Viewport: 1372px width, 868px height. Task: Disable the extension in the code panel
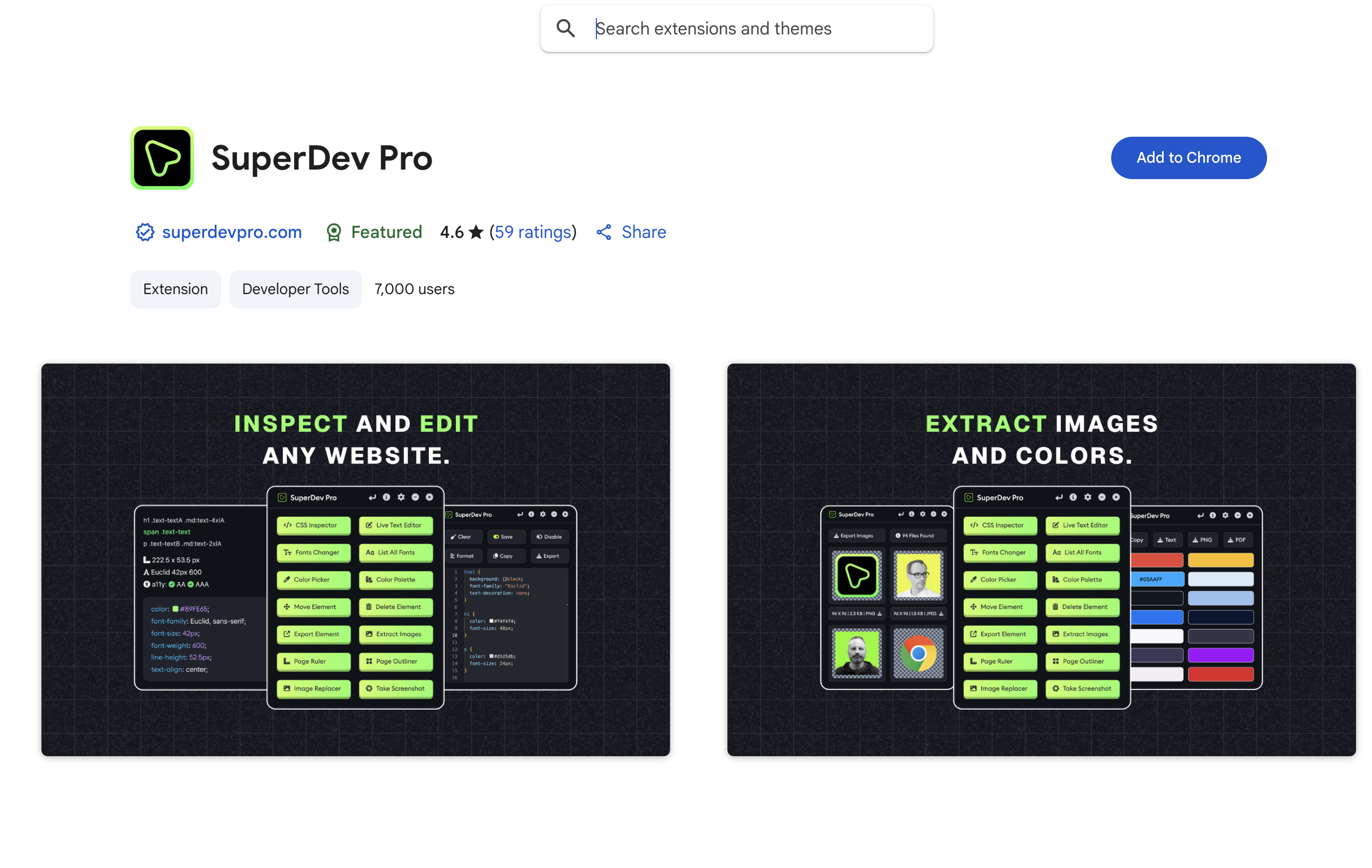click(x=549, y=536)
